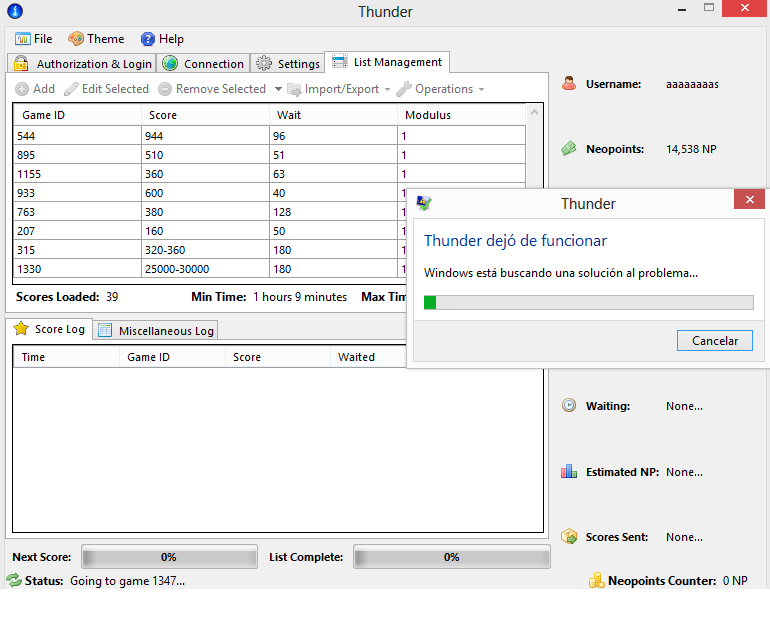The width and height of the screenshot is (770, 623).
Task: Click the Scores Sent icon
Action: 568,537
